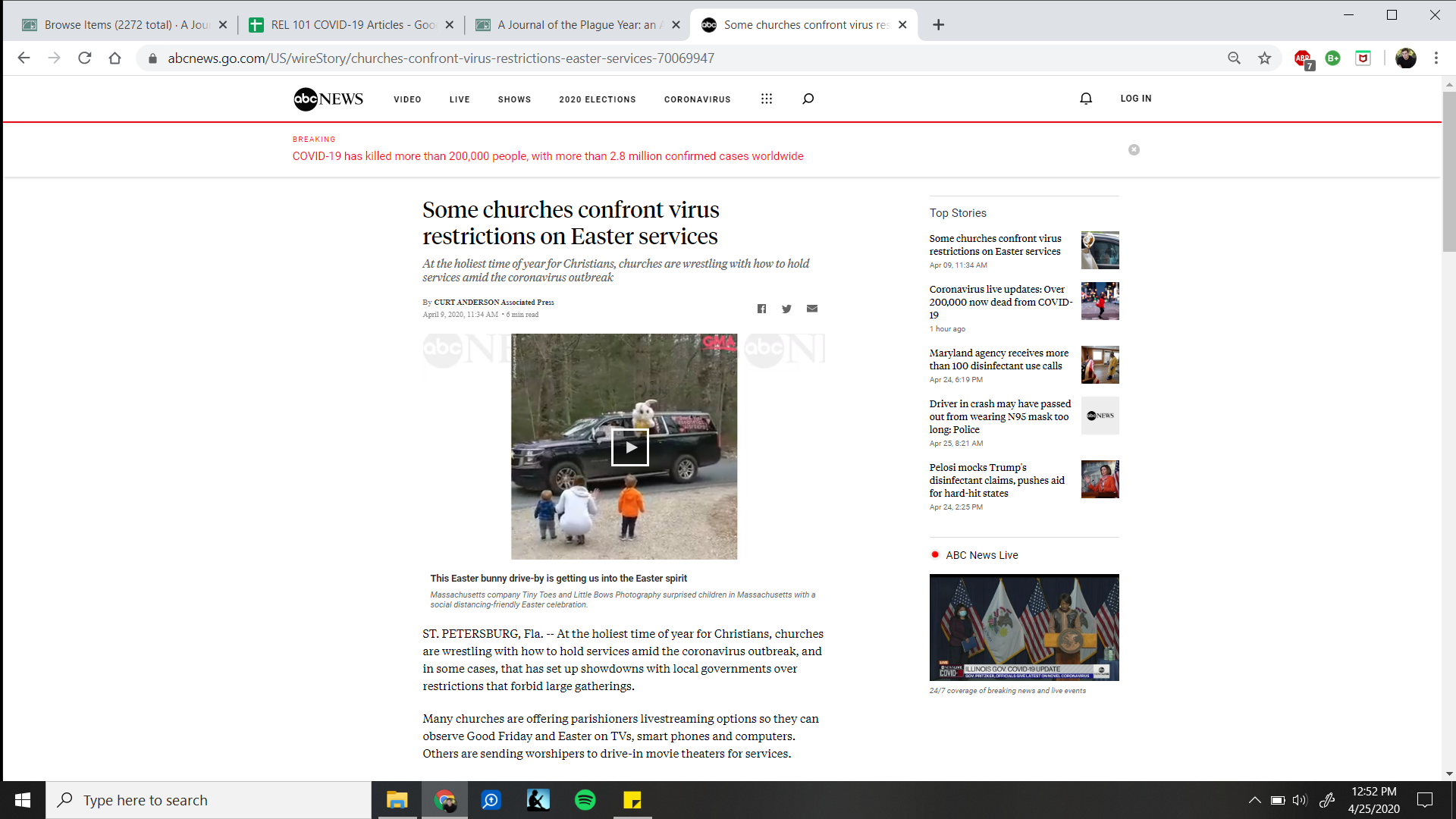Show hidden system tray icons chevron
This screenshot has height=819, width=1456.
click(1254, 800)
